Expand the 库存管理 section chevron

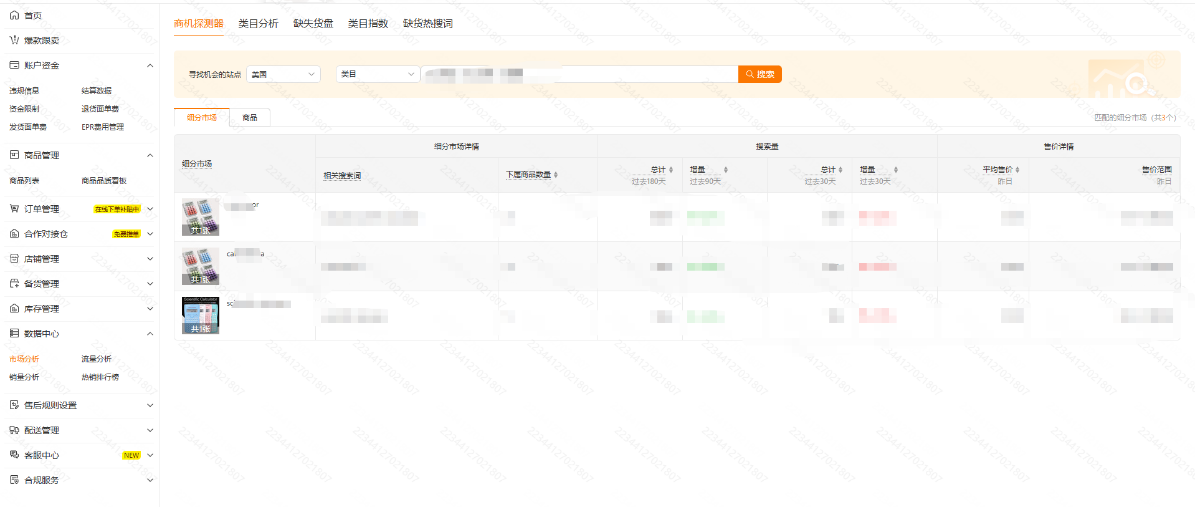(150, 309)
